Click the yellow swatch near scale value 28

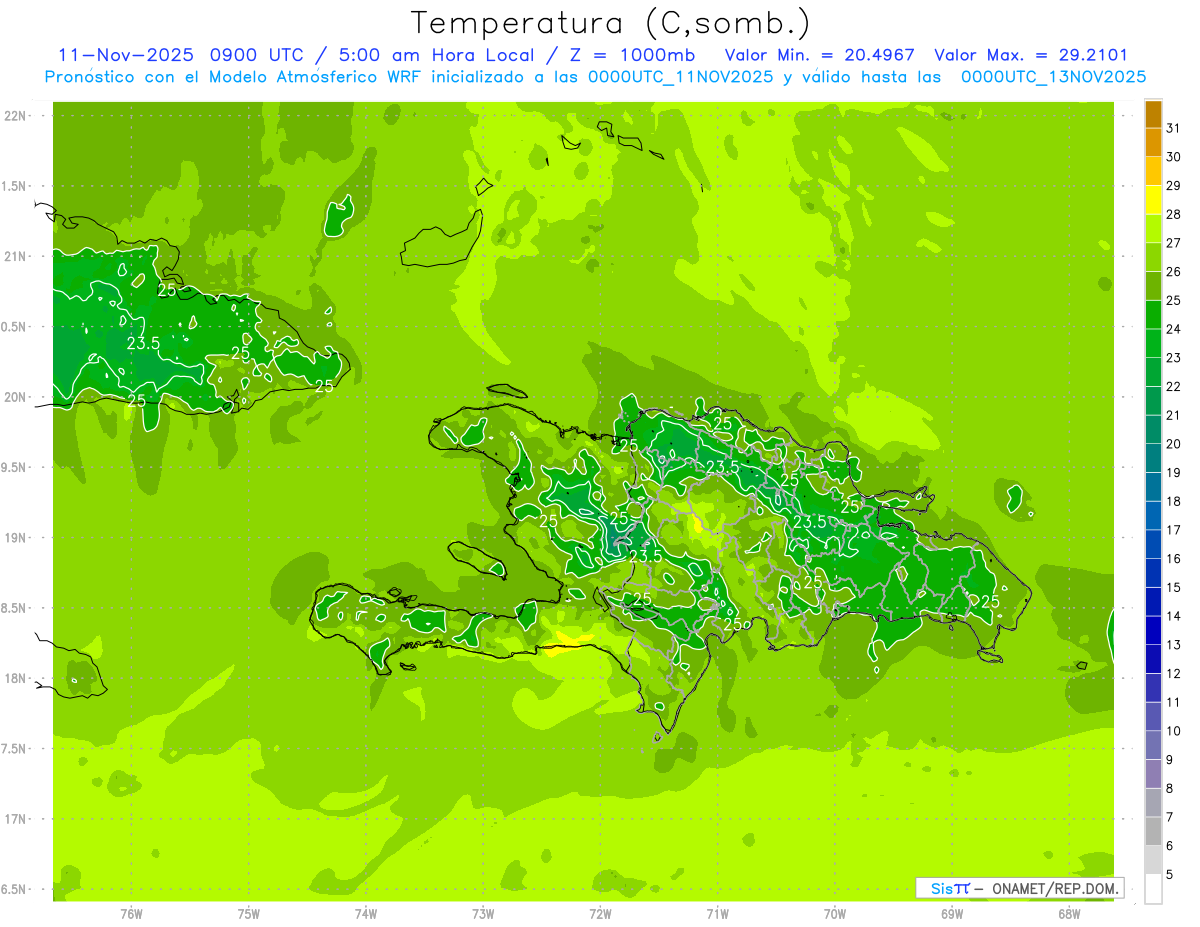coord(1153,200)
